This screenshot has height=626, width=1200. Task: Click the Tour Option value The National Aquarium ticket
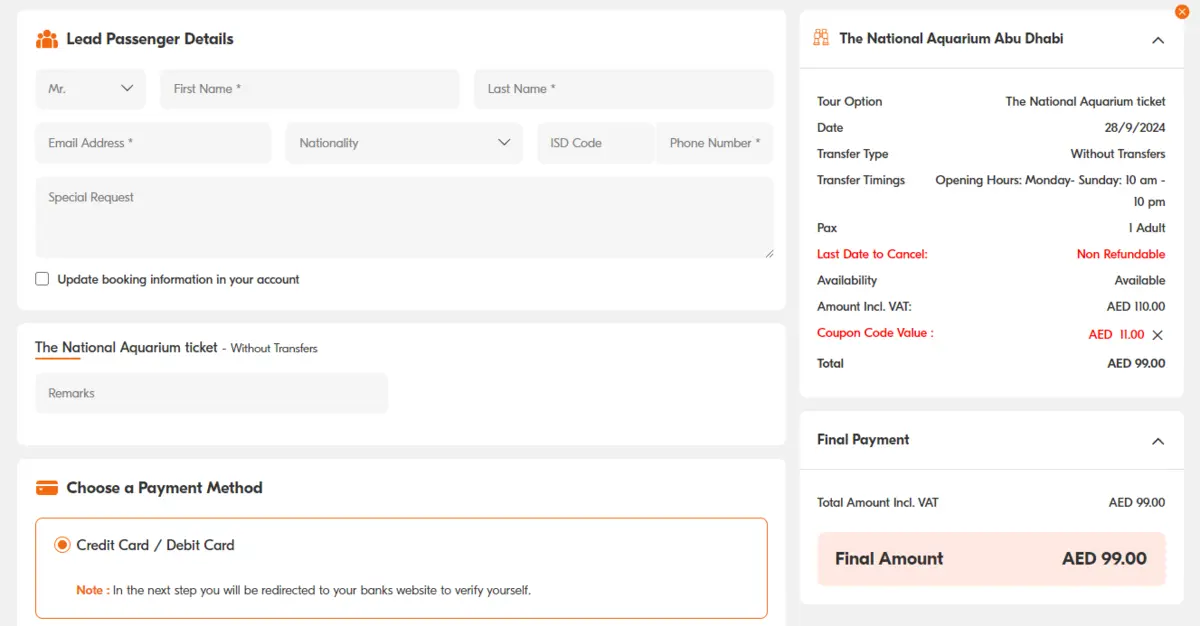tap(1086, 102)
